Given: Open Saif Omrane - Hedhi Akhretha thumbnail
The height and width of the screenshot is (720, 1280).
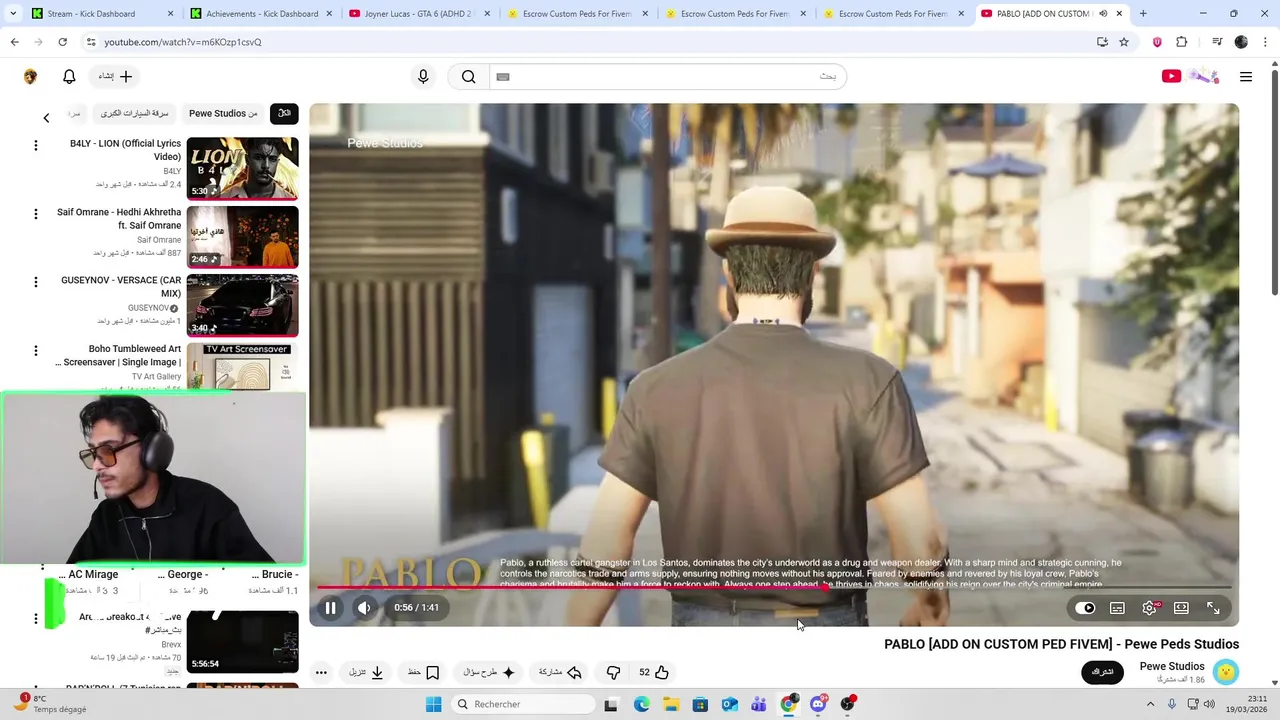Looking at the screenshot, I should point(243,237).
